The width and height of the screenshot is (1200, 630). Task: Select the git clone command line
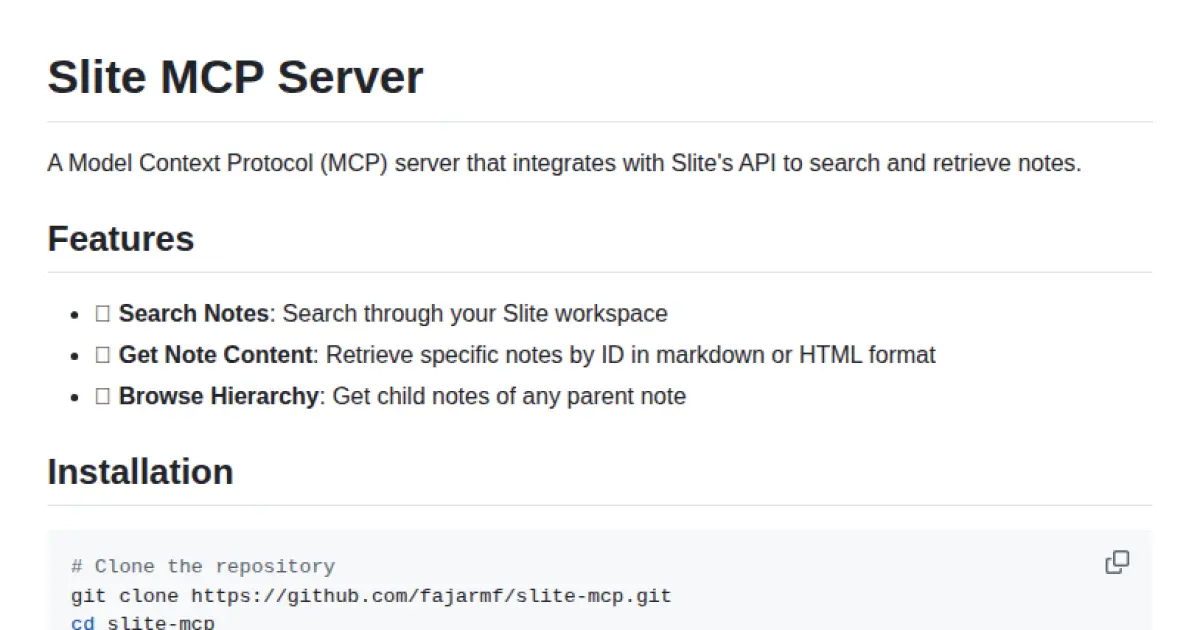pos(370,595)
